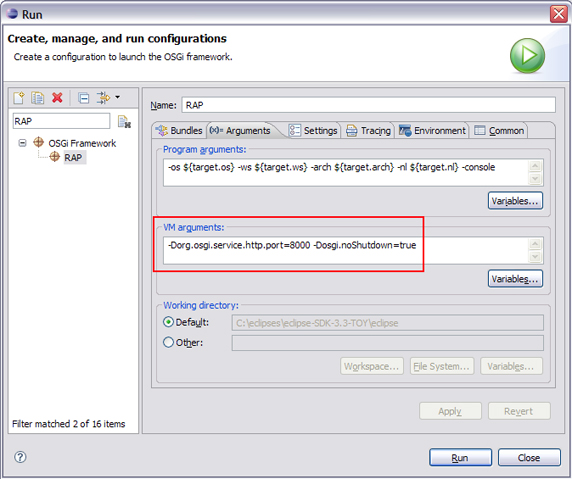
Task: Select the RAP configuration tree item
Action: coord(73,158)
